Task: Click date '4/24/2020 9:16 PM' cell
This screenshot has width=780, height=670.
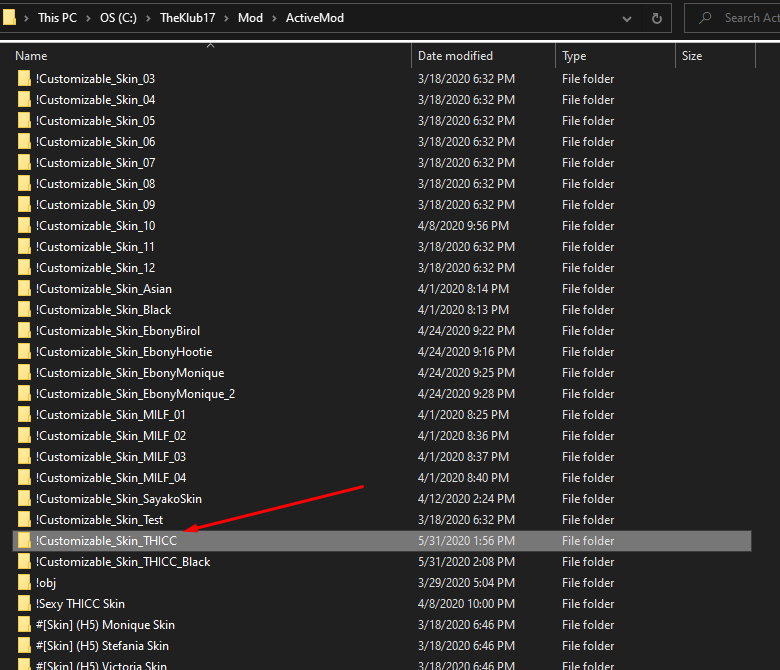Action: 466,352
